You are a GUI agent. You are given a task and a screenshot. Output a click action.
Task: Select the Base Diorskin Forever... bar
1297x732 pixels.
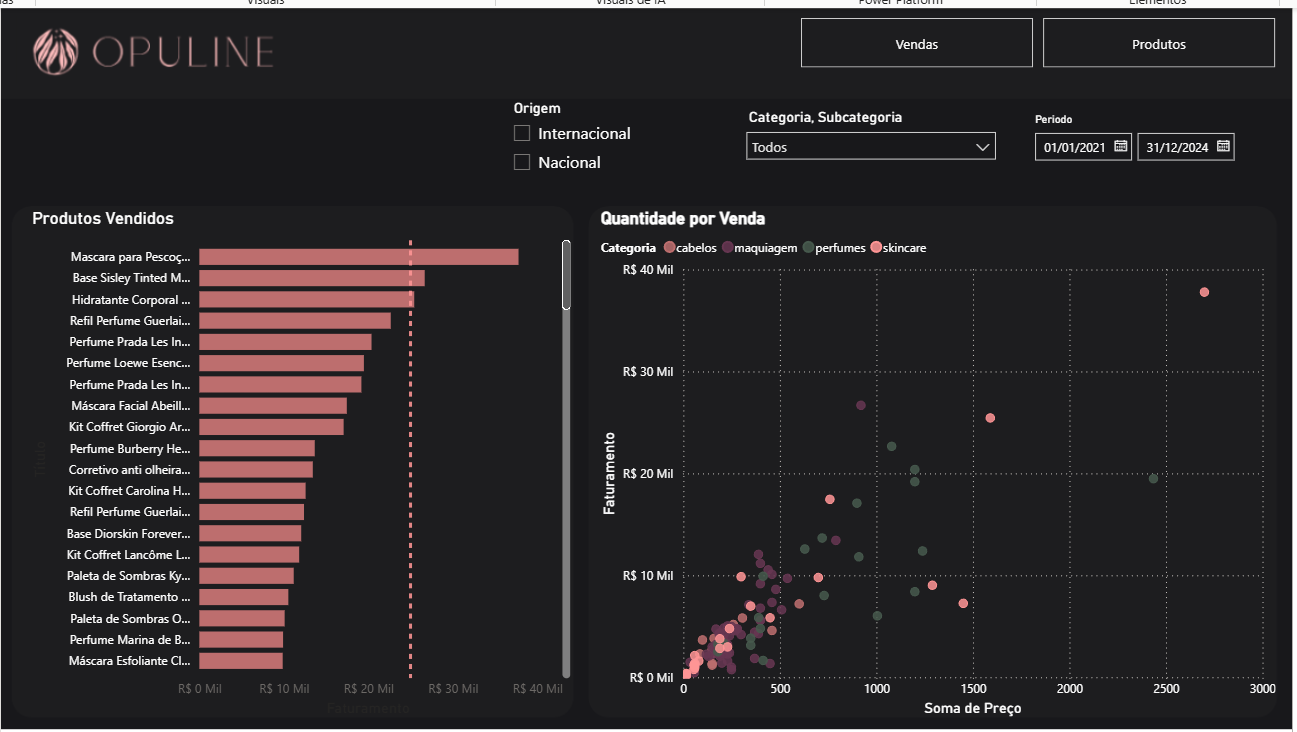pyautogui.click(x=250, y=533)
